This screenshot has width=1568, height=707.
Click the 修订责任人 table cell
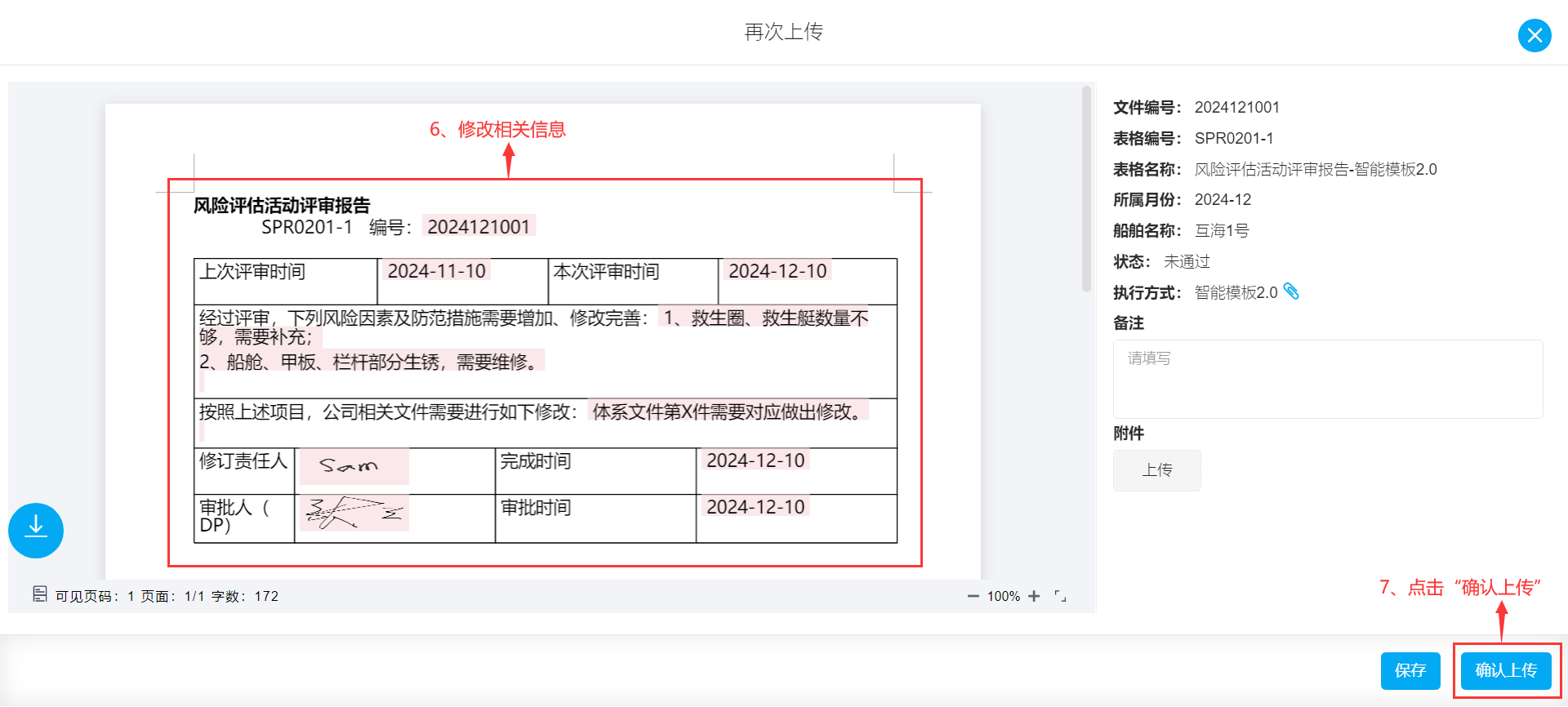[x=244, y=471]
